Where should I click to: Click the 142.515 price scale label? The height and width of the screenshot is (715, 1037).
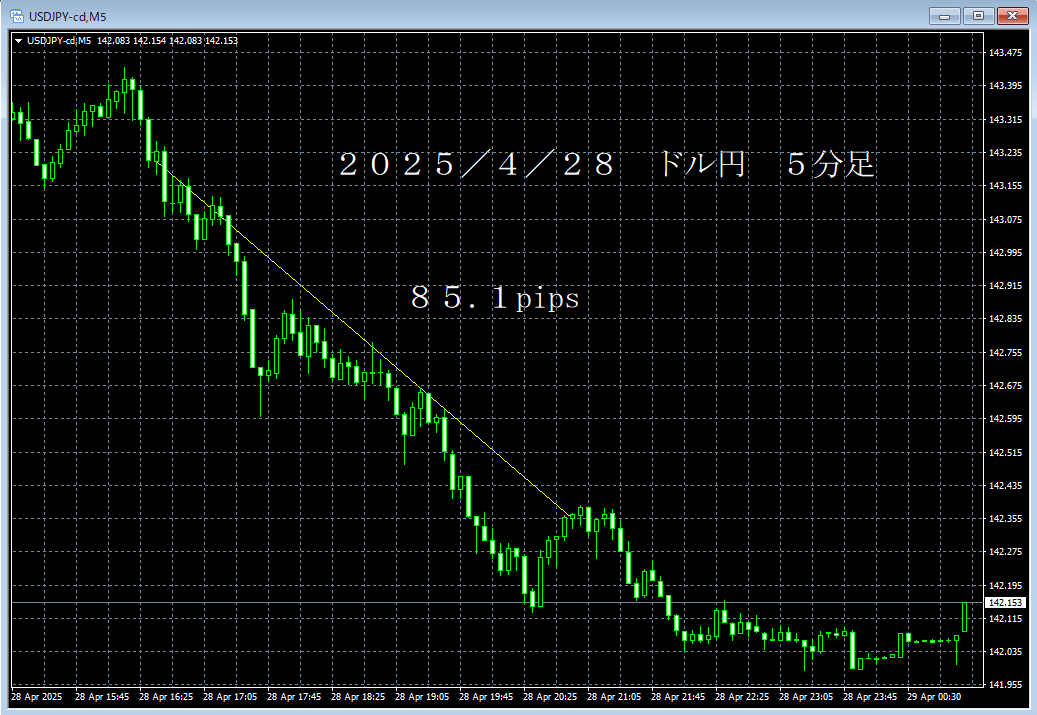coord(1005,452)
